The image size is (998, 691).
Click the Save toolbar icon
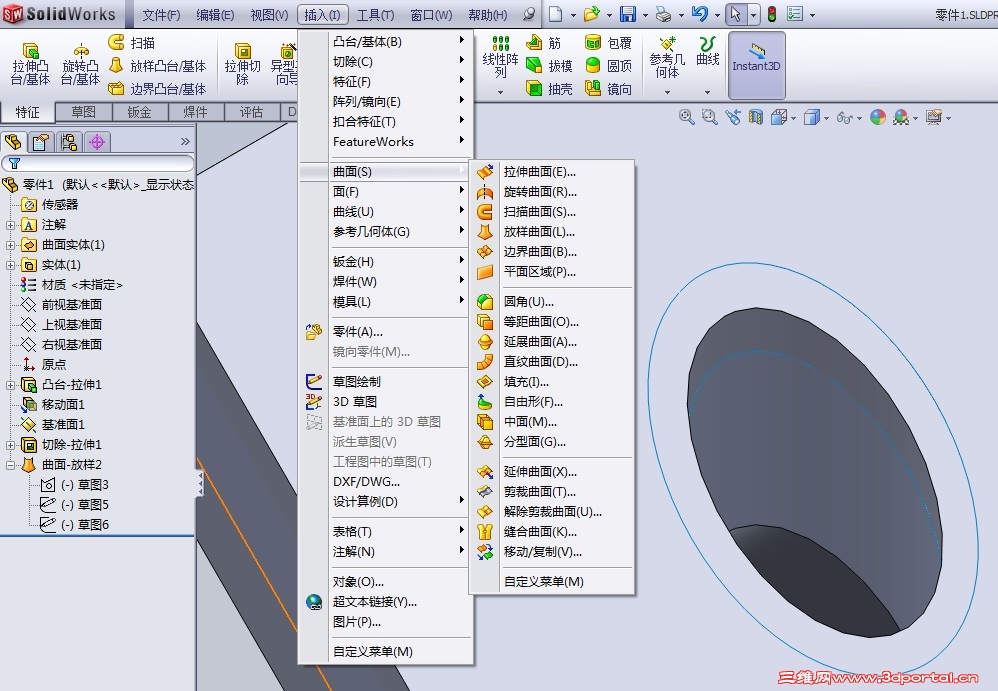(x=628, y=14)
